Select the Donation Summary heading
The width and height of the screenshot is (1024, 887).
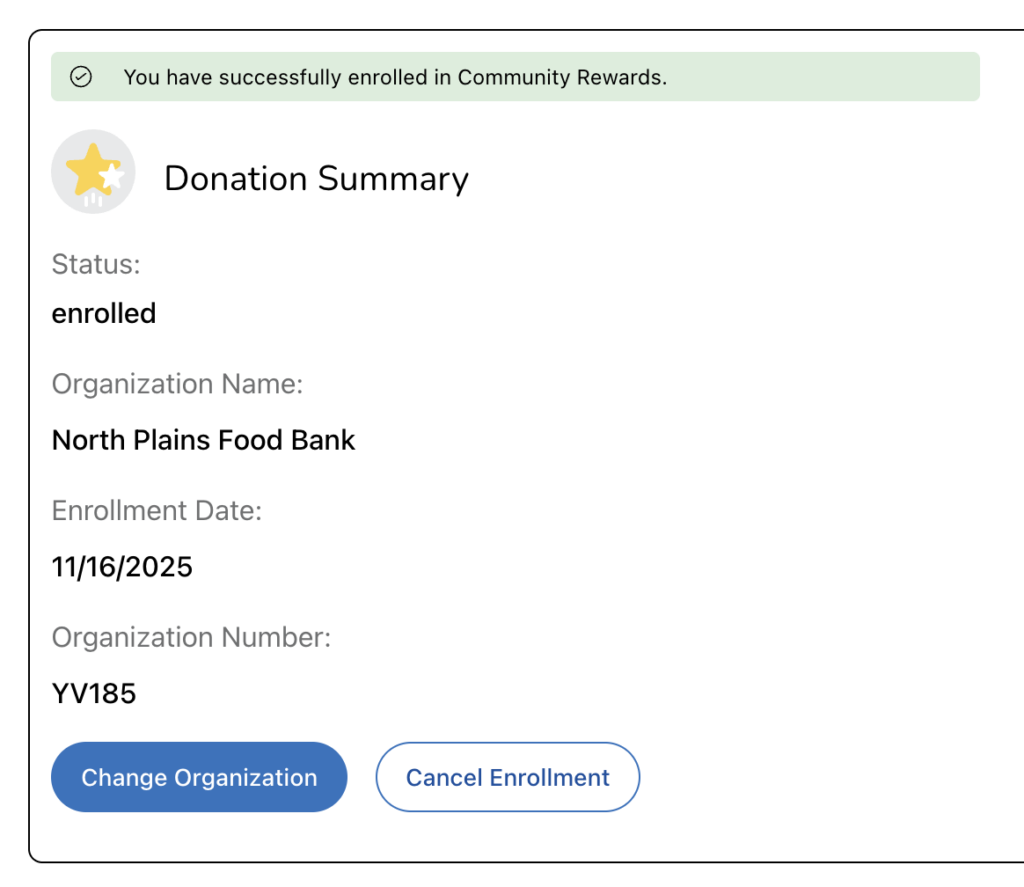tap(316, 179)
